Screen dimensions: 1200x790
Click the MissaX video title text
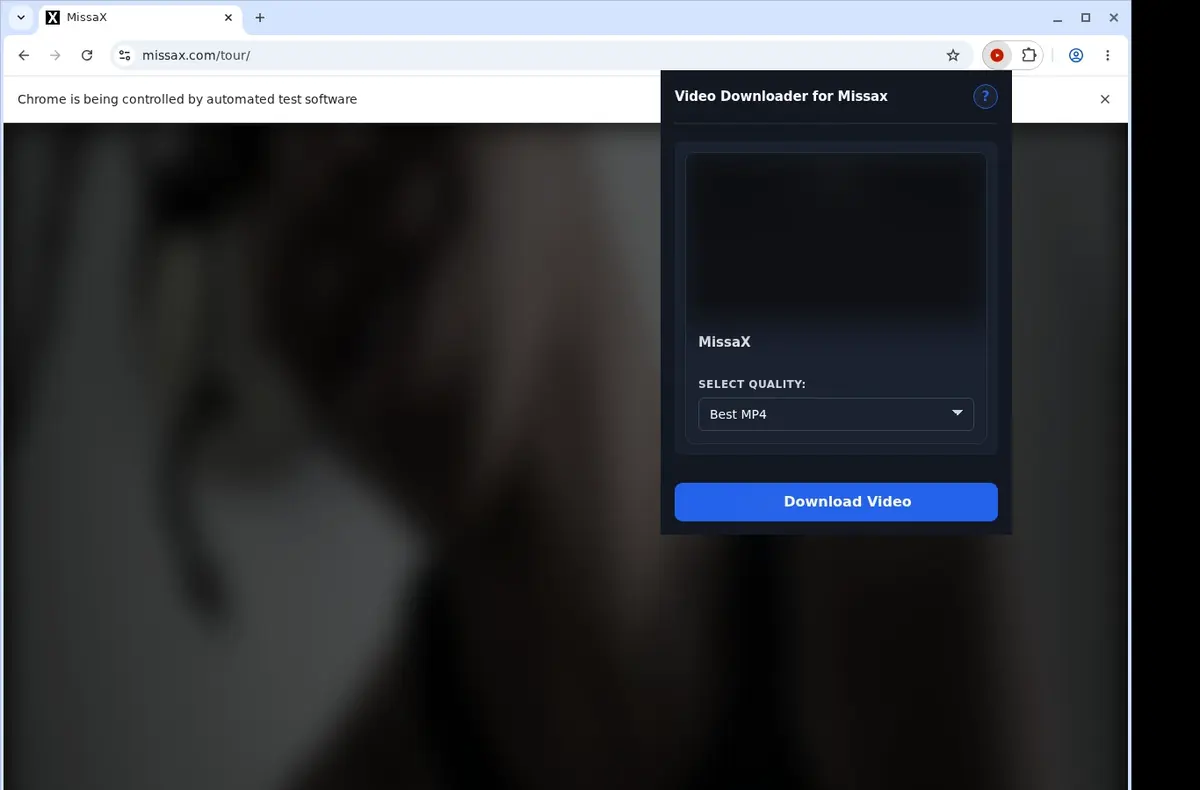pyautogui.click(x=724, y=342)
